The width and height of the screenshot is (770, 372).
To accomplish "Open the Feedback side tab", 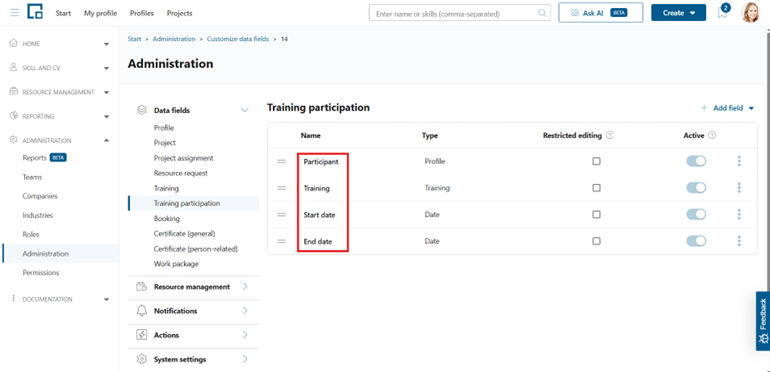I will pos(763,321).
